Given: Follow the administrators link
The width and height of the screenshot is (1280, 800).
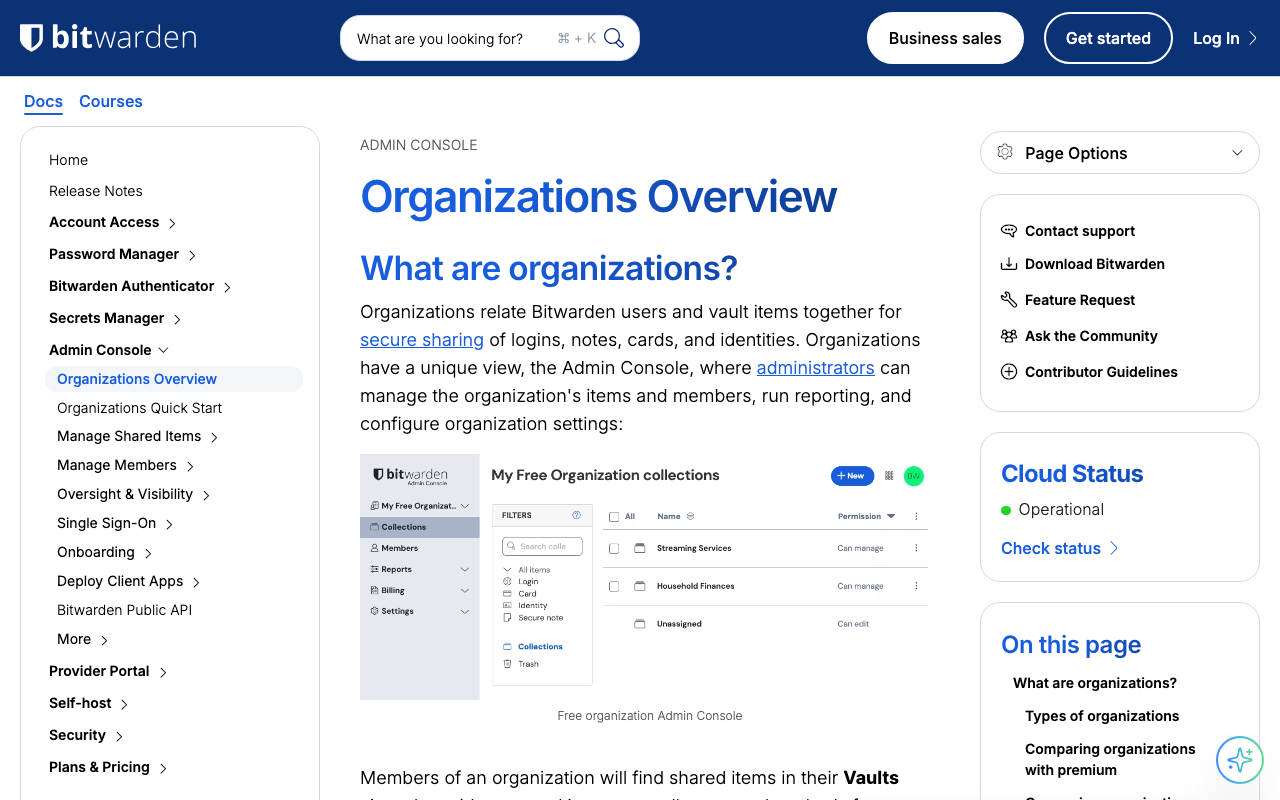Looking at the screenshot, I should (815, 368).
